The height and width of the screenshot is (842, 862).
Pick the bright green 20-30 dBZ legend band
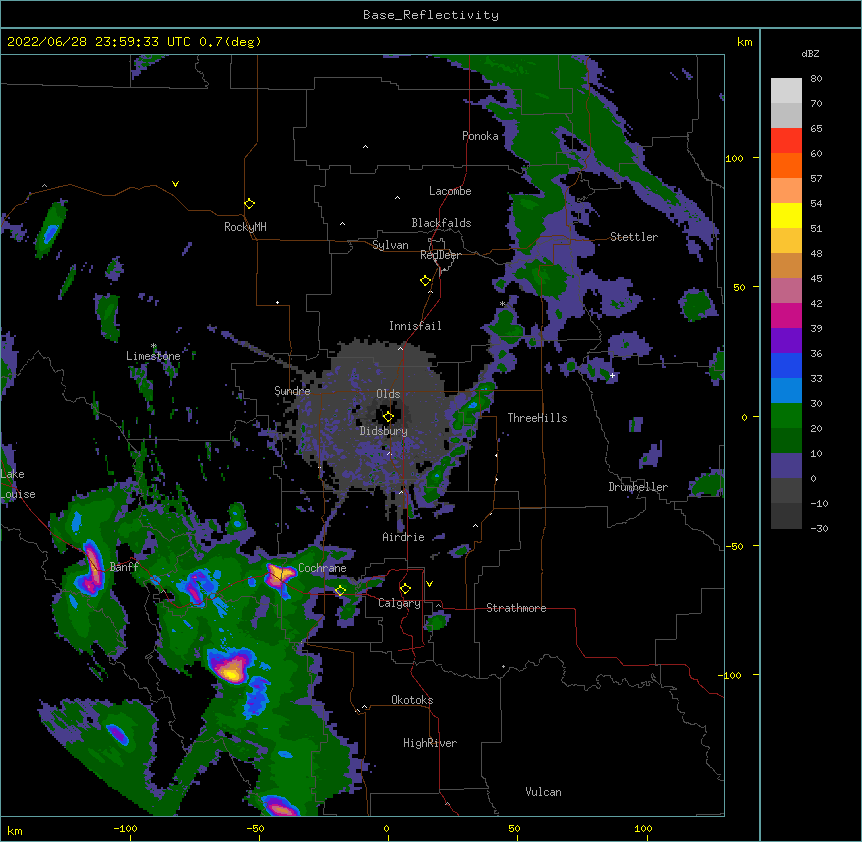(x=786, y=416)
